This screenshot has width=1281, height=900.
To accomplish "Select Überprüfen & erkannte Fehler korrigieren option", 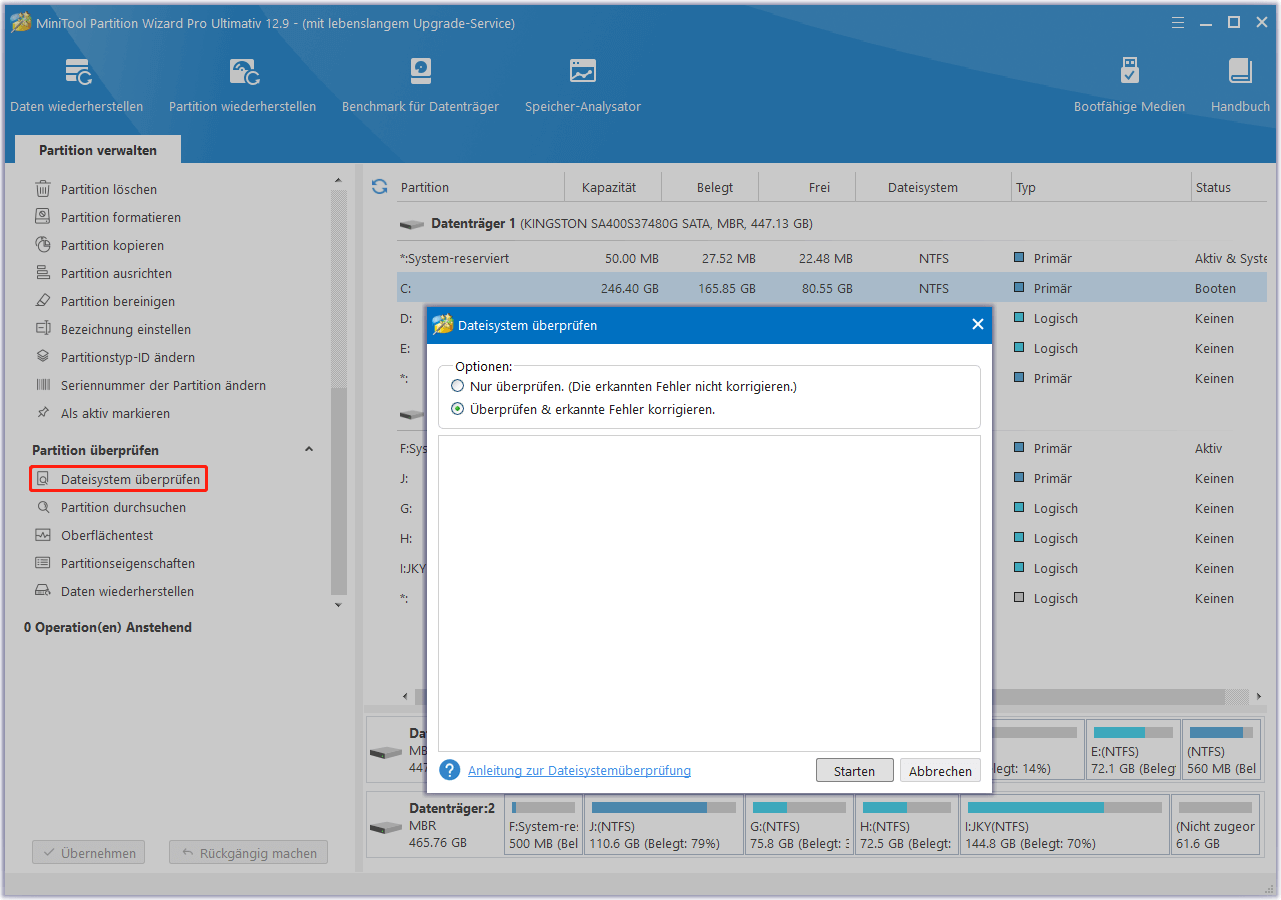I will (458, 409).
